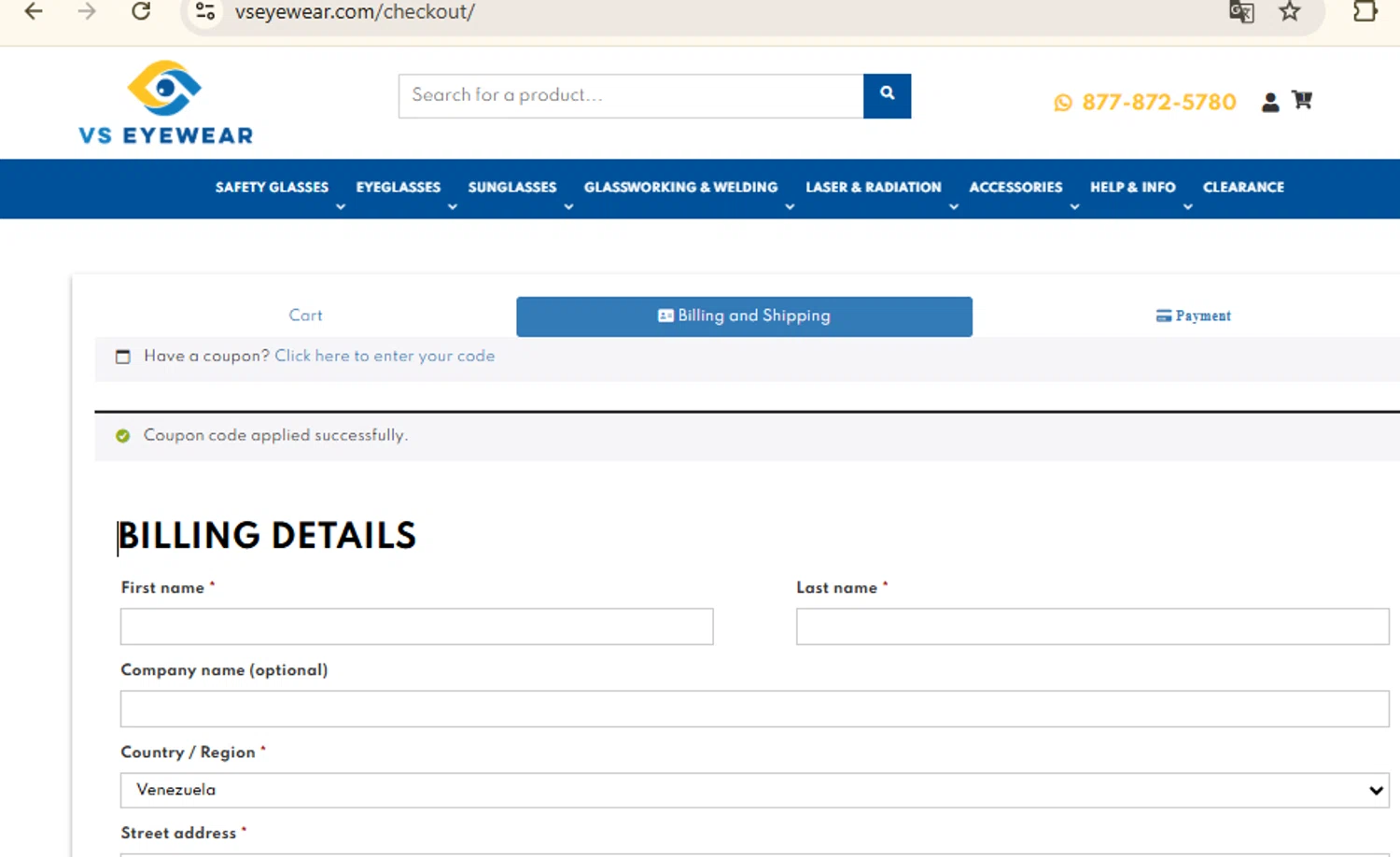Open the user account icon
1400x857 pixels.
click(1269, 102)
